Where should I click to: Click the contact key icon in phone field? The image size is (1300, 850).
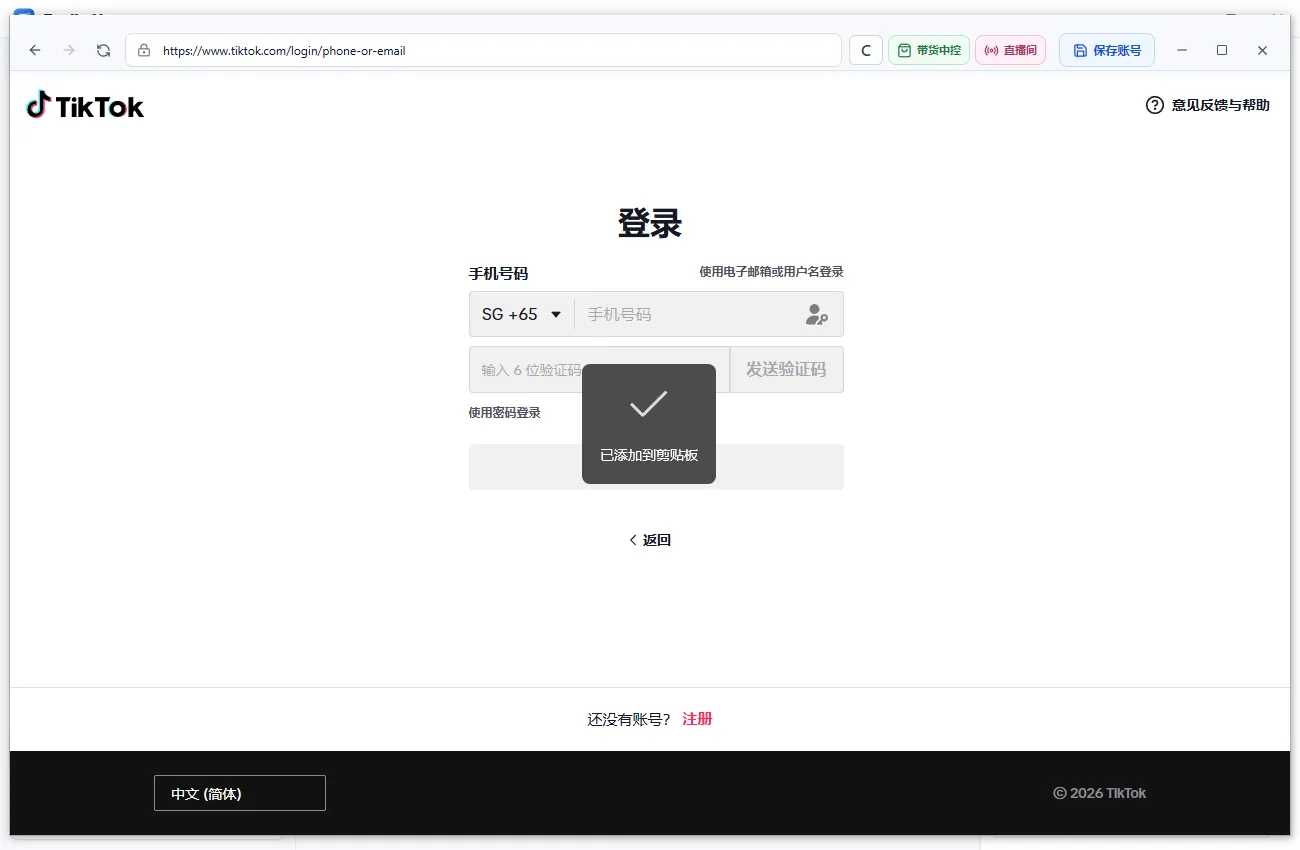[x=817, y=314]
